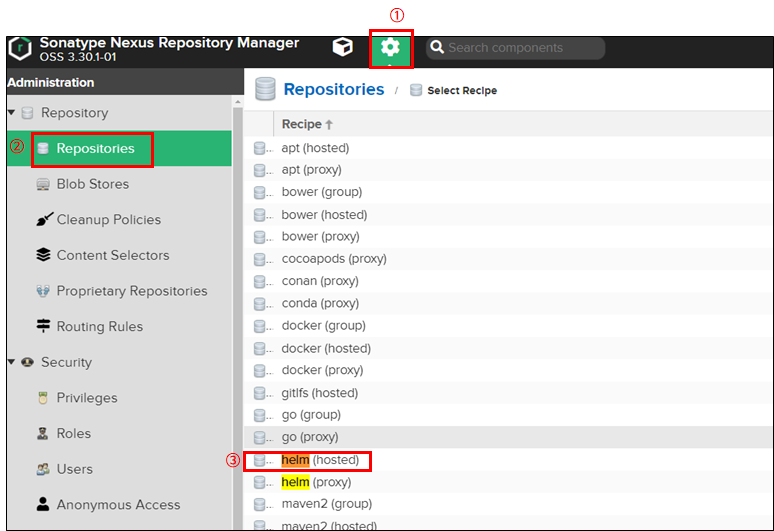Open Routing Rules in sidebar
This screenshot has width=774, height=531.
click(100, 327)
